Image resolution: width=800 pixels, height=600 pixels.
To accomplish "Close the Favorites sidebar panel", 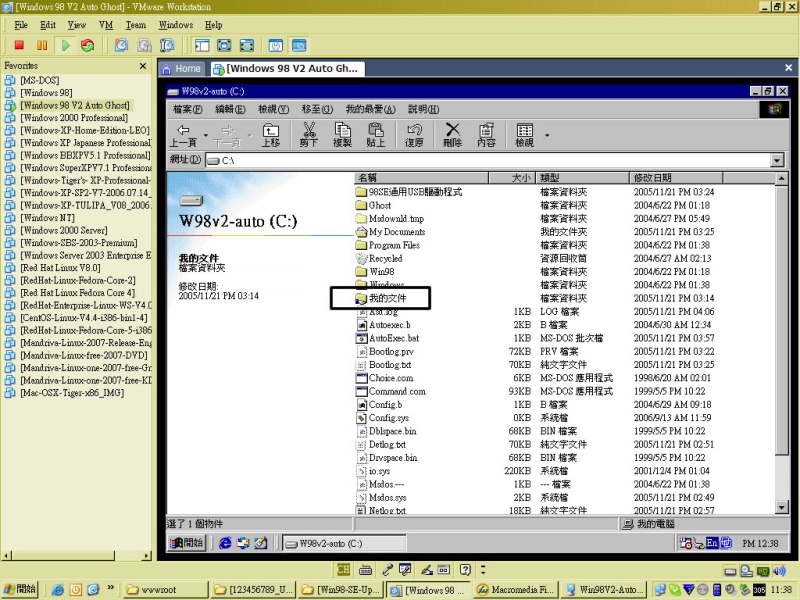I will pos(143,66).
